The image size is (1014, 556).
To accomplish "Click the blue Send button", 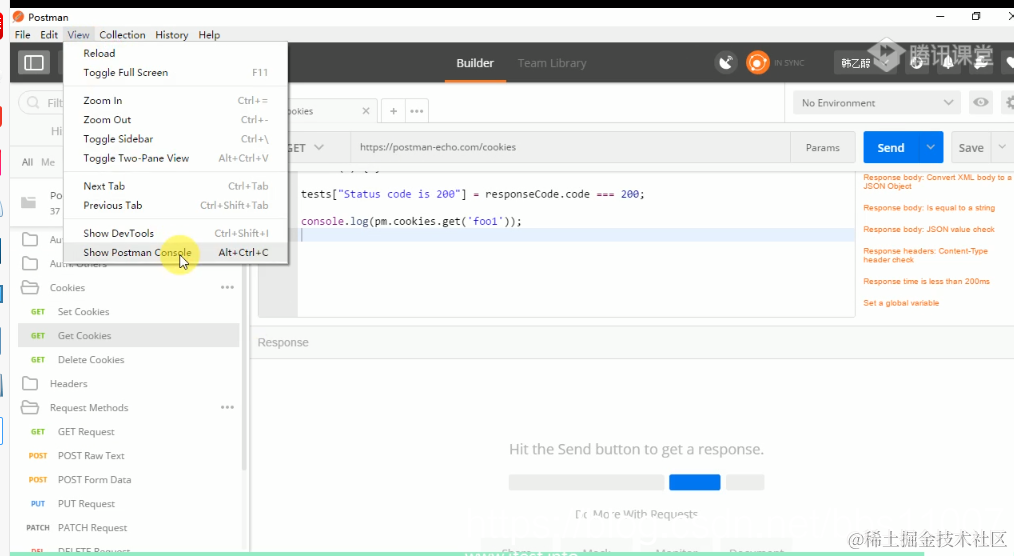I will pyautogui.click(x=890, y=147).
